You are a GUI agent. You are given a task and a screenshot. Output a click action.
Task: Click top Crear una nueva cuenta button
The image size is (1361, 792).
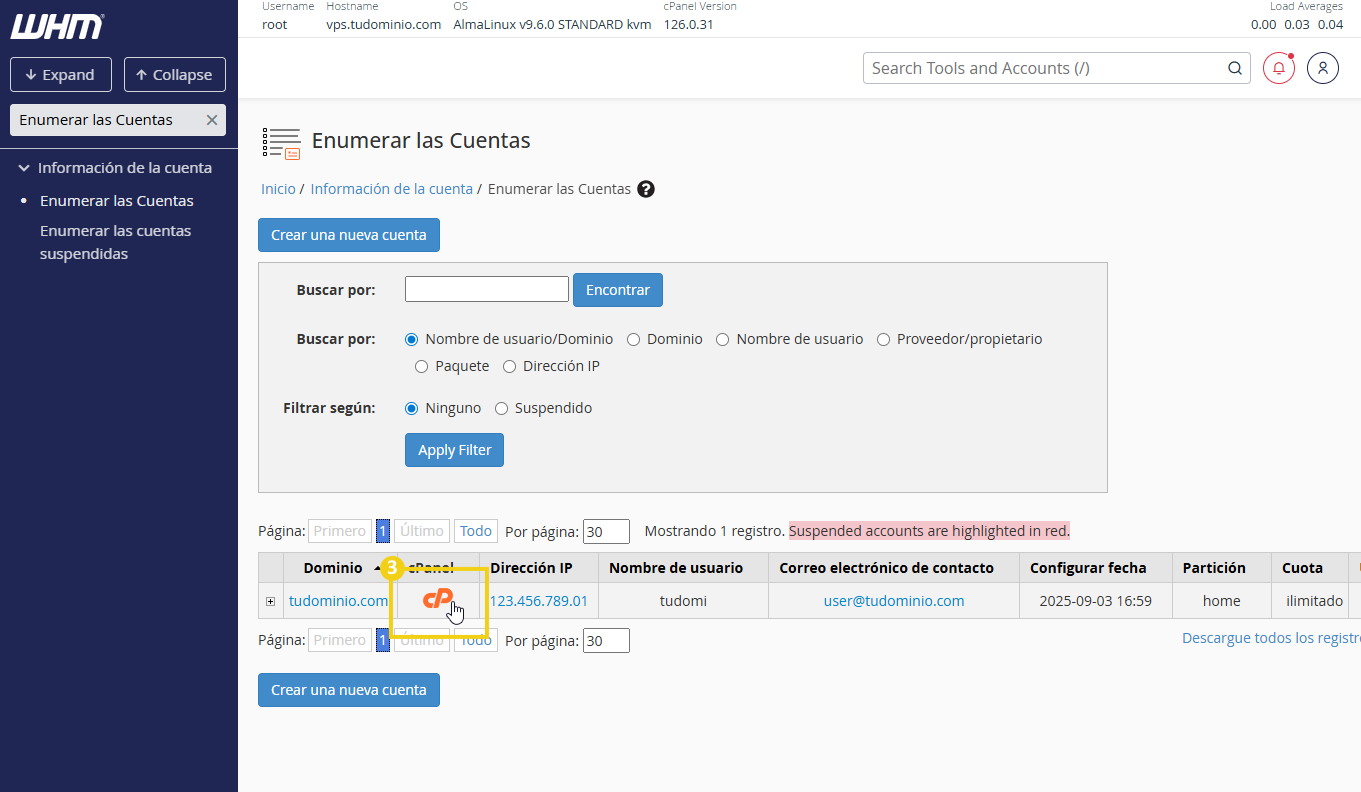pyautogui.click(x=348, y=235)
